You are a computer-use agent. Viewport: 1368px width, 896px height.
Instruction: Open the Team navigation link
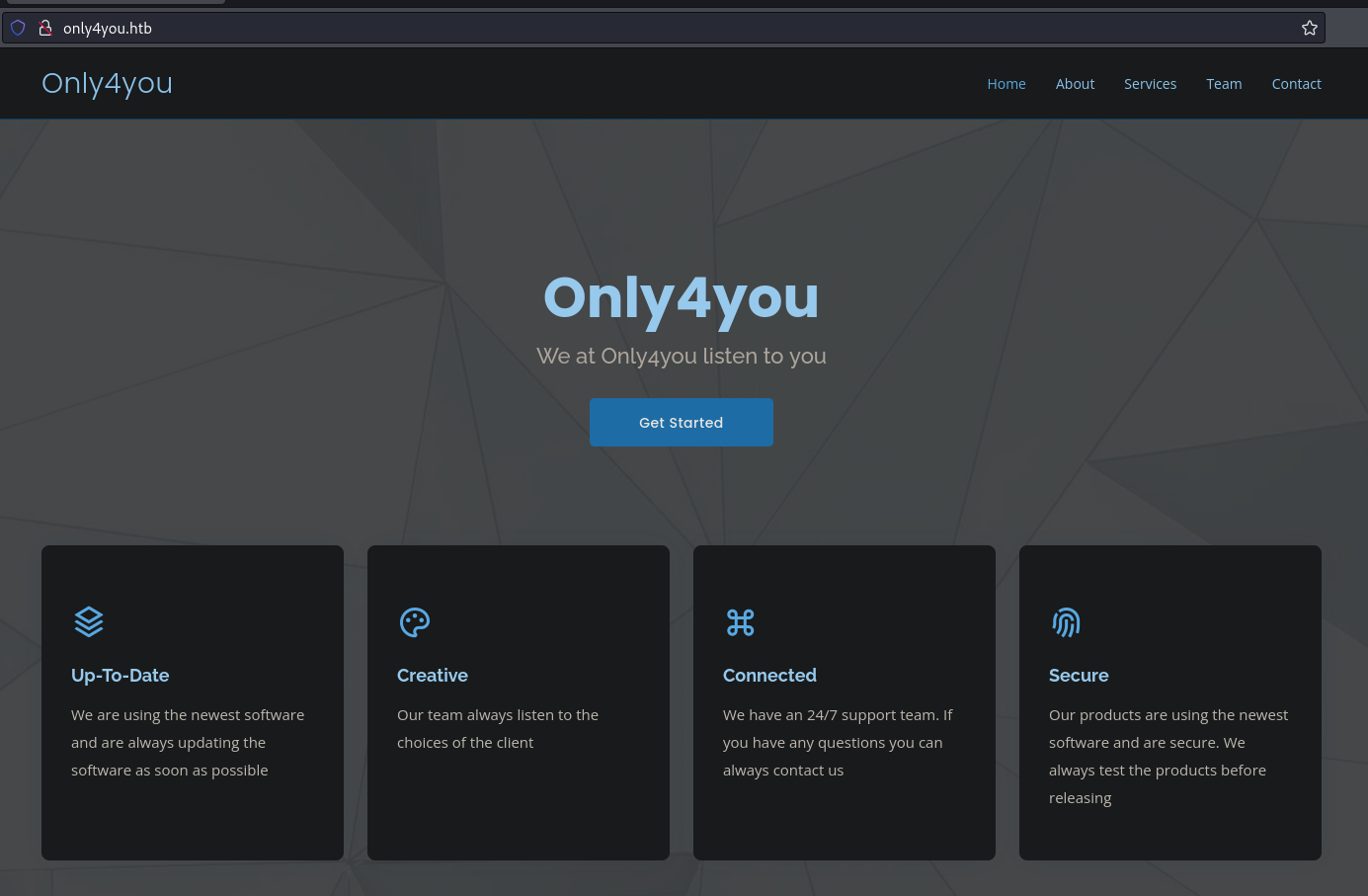pyautogui.click(x=1224, y=84)
